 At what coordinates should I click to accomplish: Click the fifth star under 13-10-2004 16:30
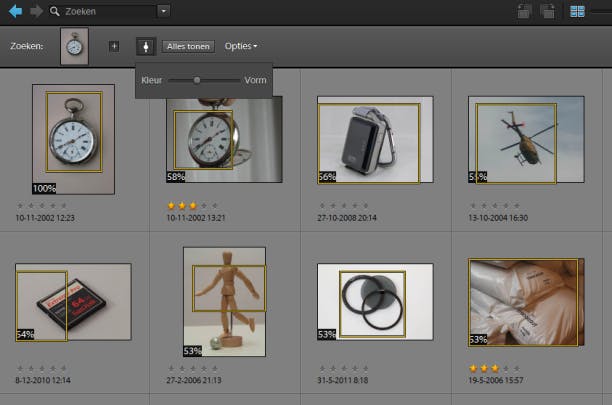click(x=517, y=206)
